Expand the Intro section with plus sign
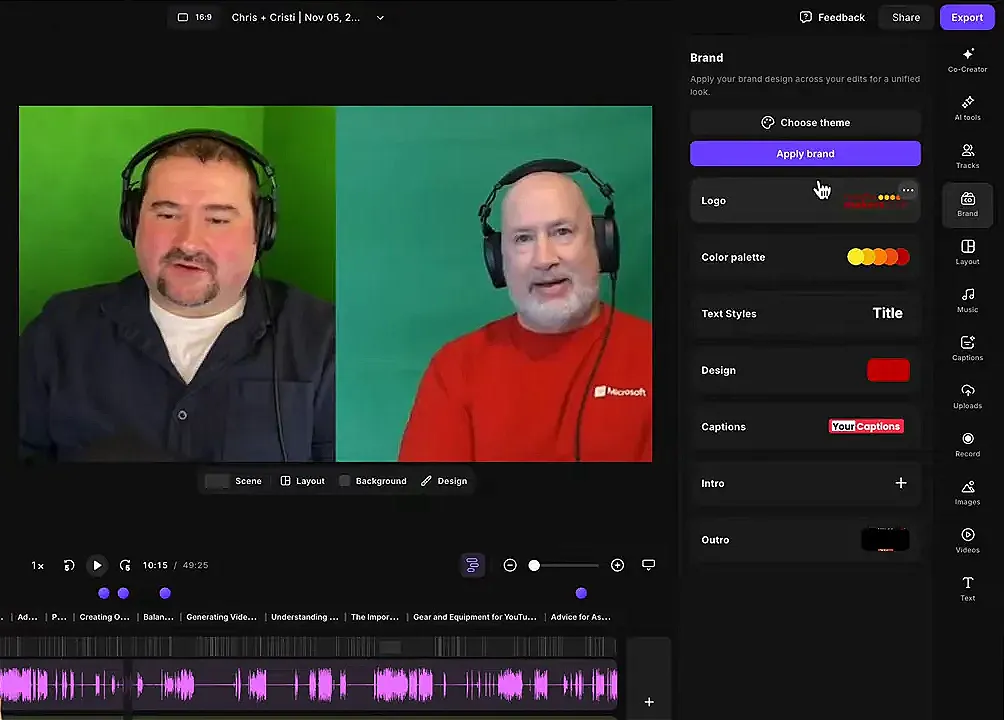This screenshot has width=1004, height=720. pos(900,483)
